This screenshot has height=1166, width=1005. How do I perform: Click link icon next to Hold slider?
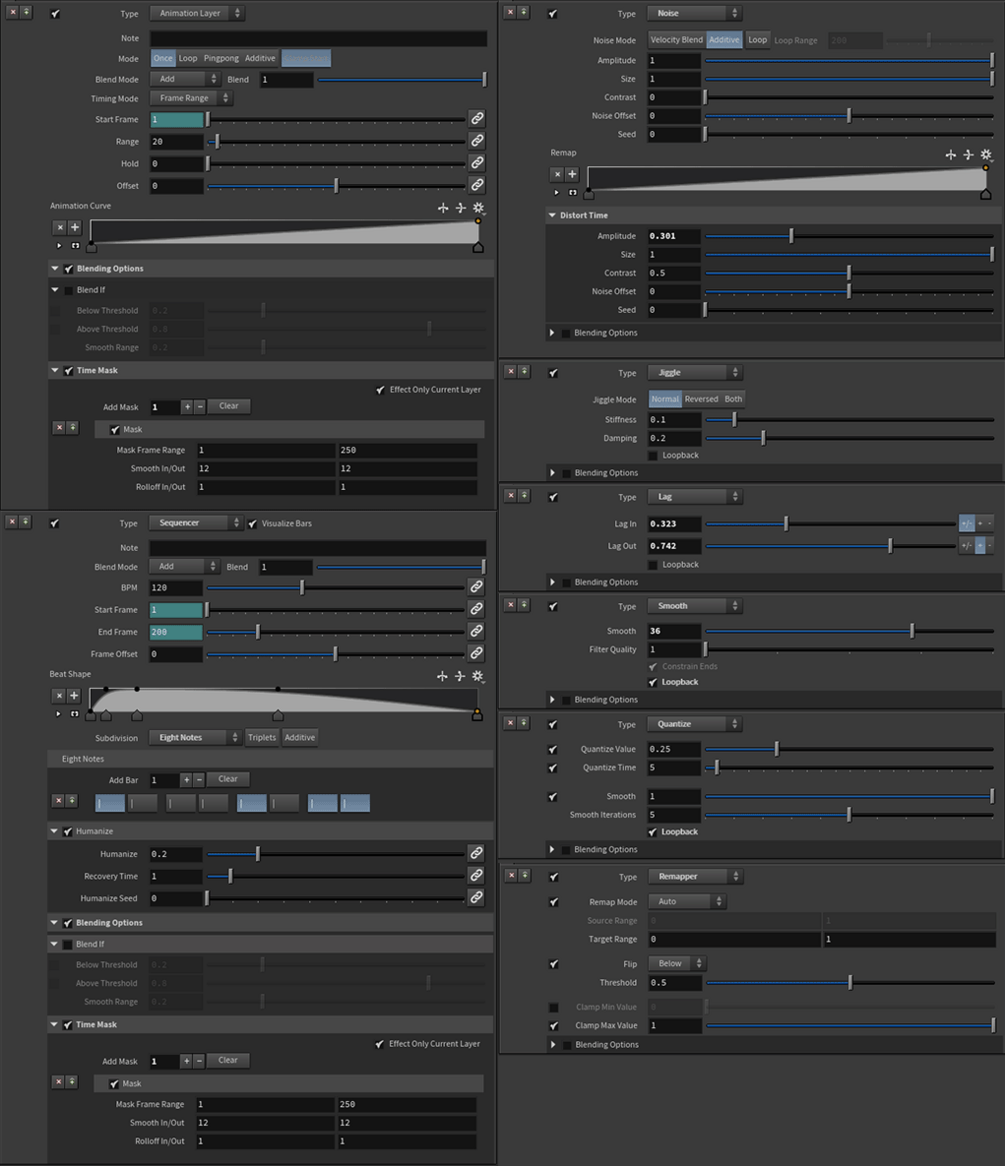477,162
